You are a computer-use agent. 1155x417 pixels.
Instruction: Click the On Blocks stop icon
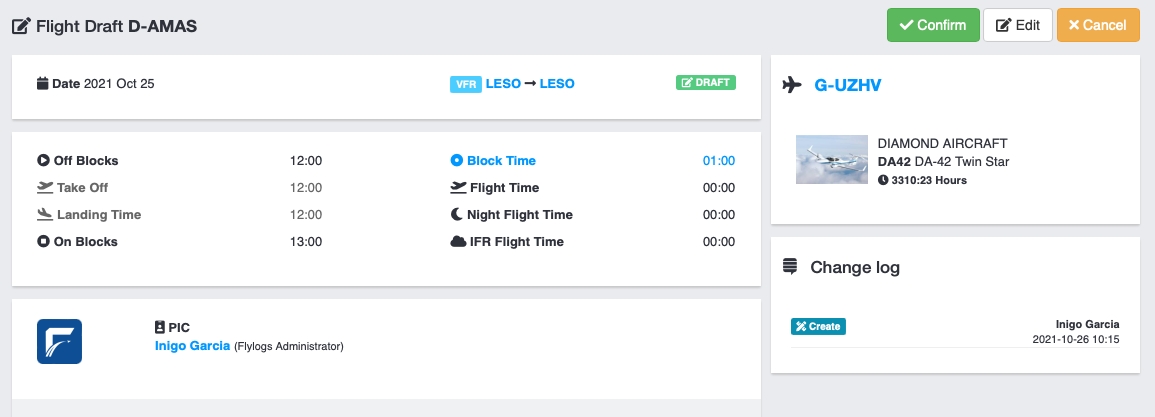(44, 241)
